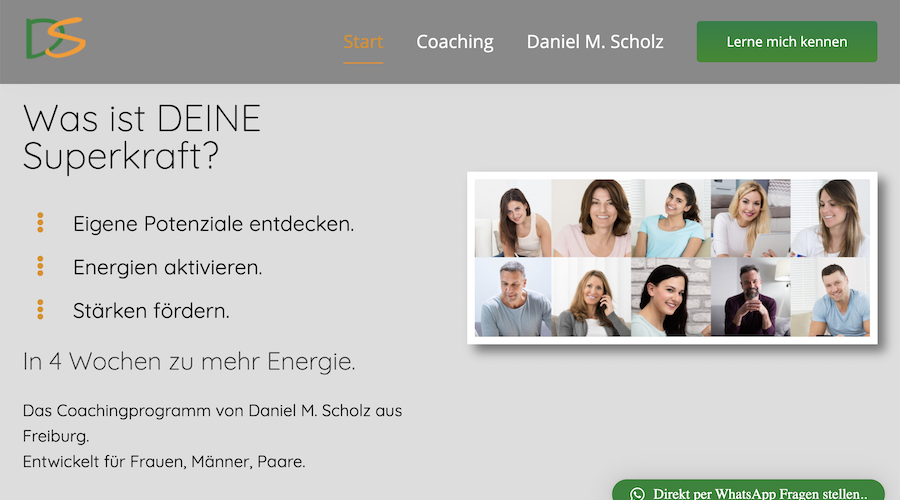Viewport: 900px width, 500px height.
Task: Click the blonde woman holding a tablet
Action: click(751, 218)
